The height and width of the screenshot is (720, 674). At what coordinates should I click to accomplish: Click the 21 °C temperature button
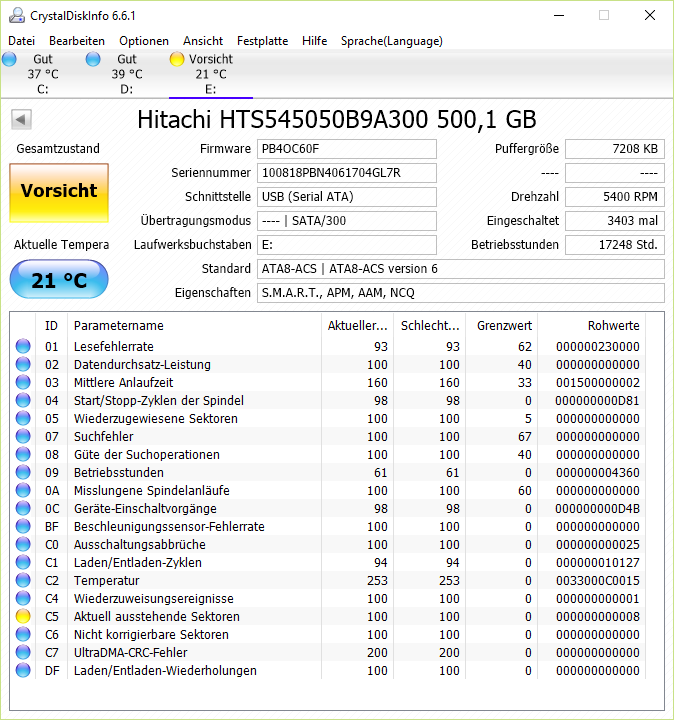59,279
